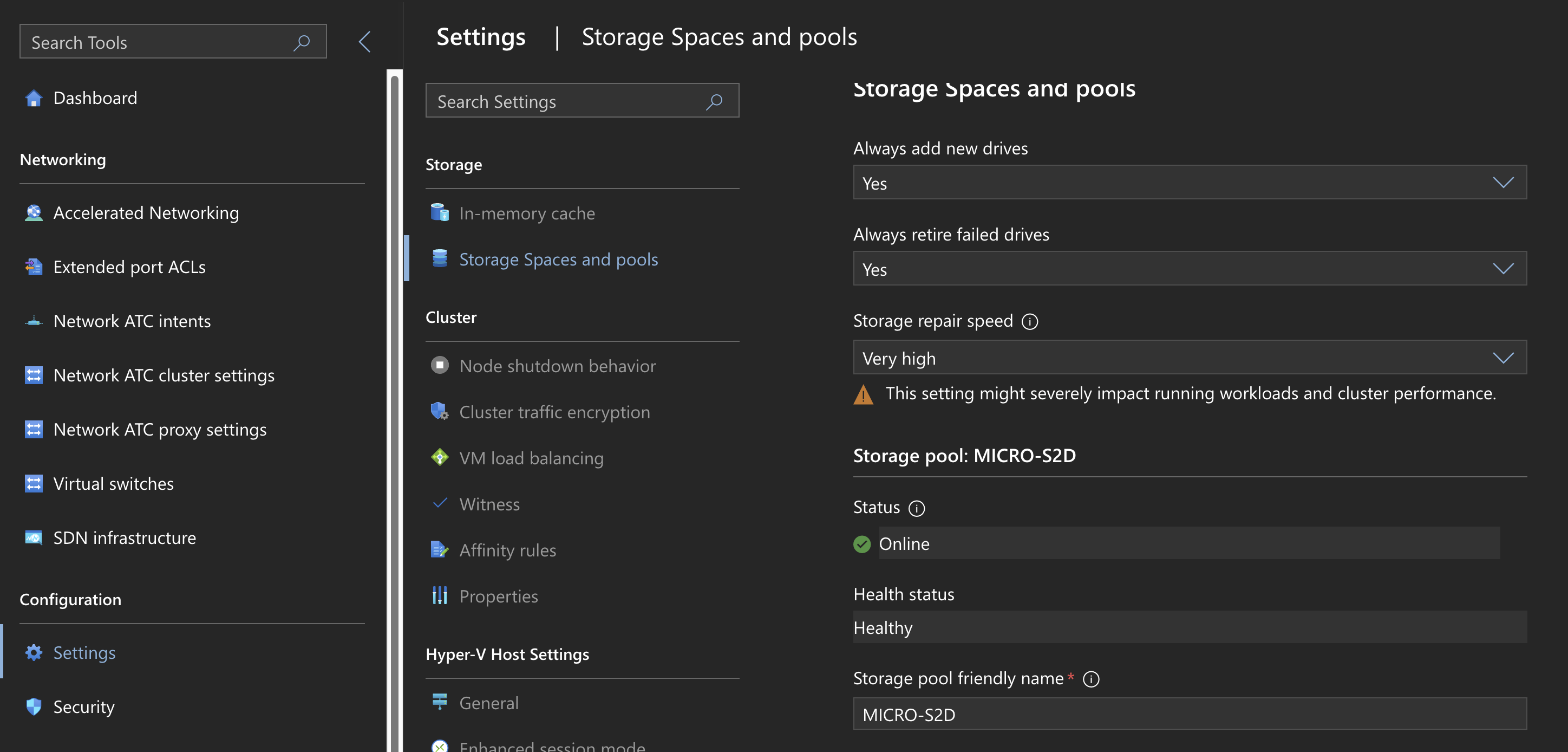Open Node shutdown behavior settings
The width and height of the screenshot is (1568, 752).
557,365
